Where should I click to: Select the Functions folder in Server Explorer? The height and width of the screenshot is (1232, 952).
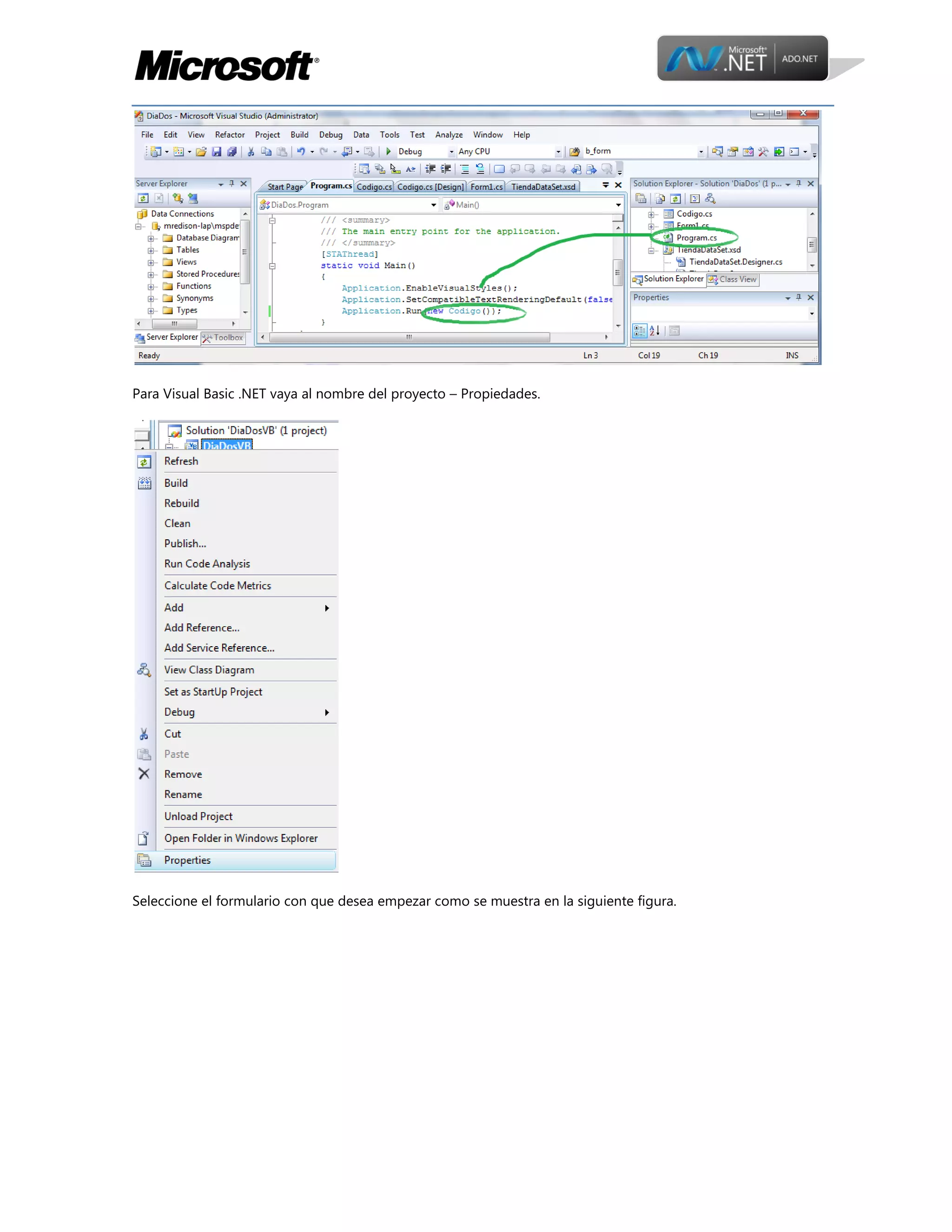coord(193,286)
